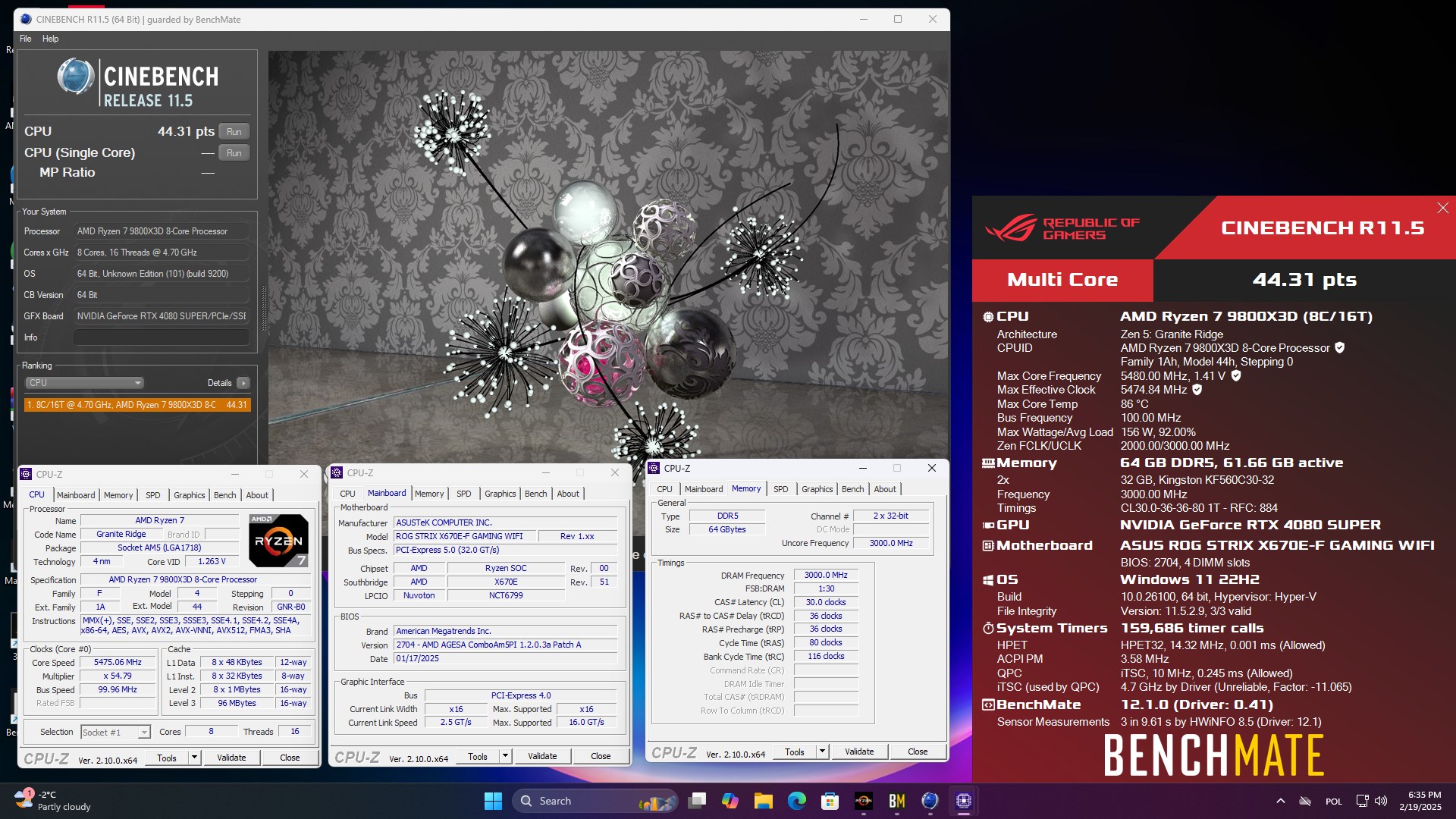Click the taskbar Search box
This screenshot has height=819, width=1456.
[594, 801]
